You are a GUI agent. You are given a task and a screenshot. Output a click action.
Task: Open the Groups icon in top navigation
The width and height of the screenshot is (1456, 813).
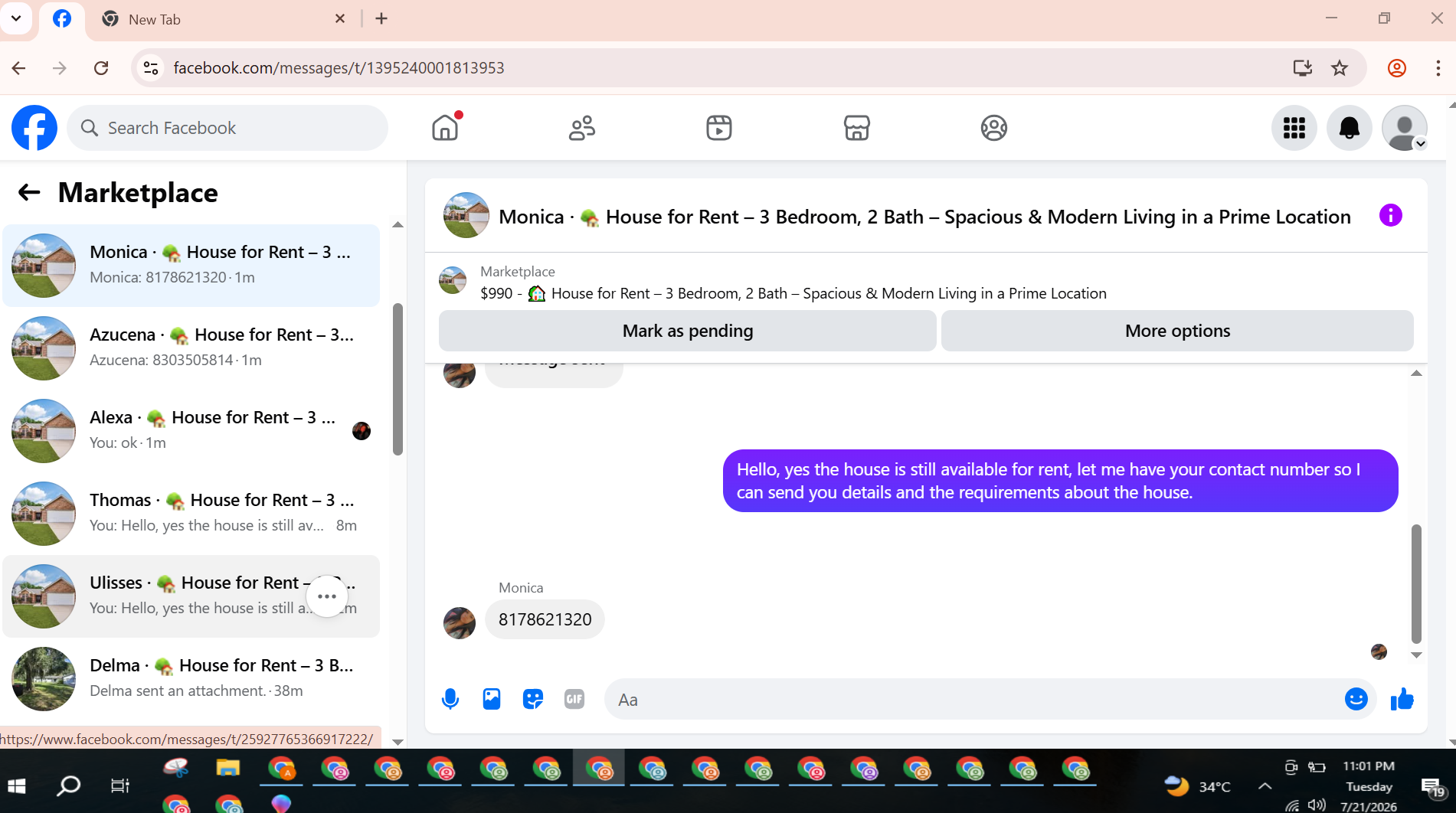pyautogui.click(x=994, y=128)
